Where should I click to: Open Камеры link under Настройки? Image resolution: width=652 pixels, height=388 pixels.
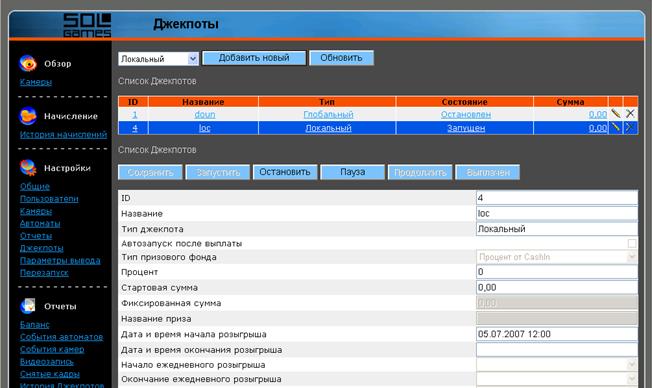tap(36, 211)
